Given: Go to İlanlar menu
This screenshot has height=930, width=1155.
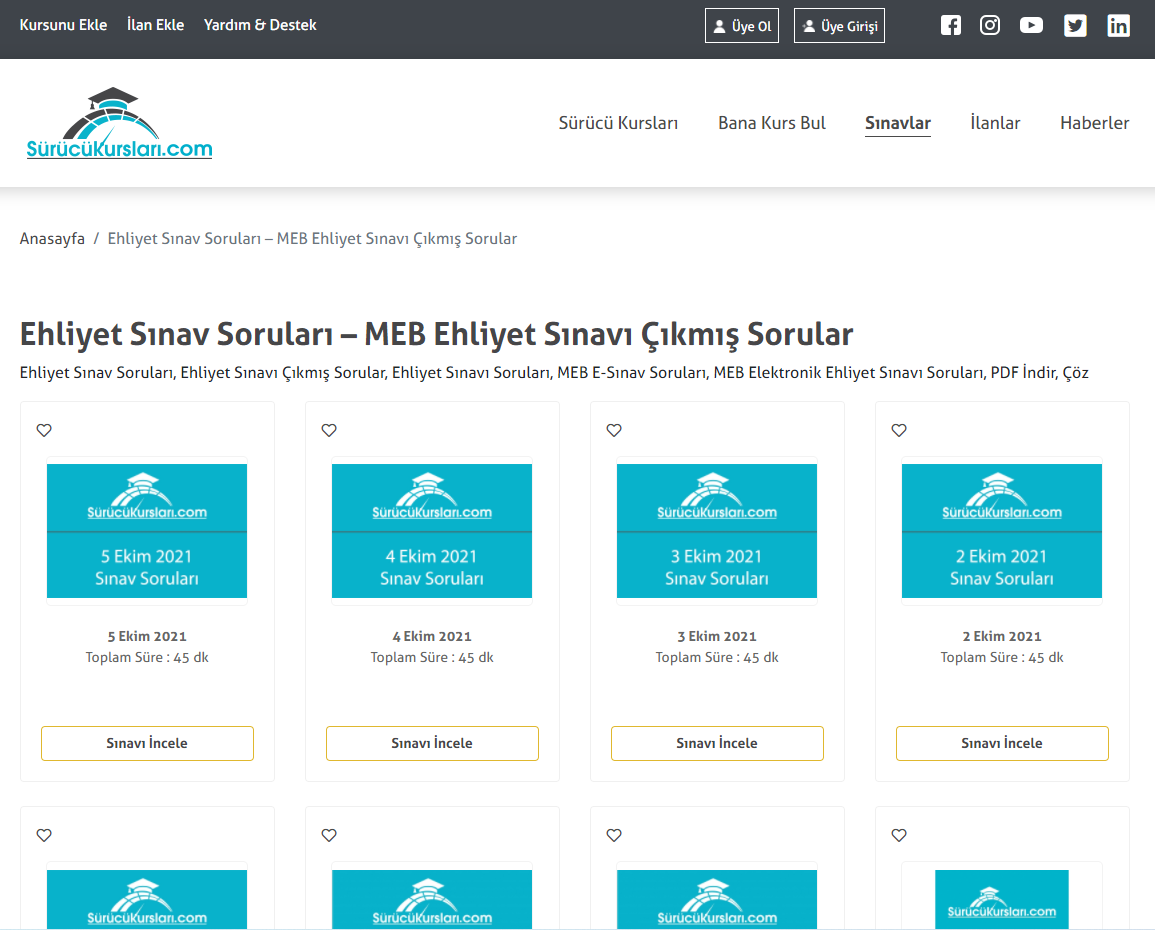Looking at the screenshot, I should tap(995, 123).
